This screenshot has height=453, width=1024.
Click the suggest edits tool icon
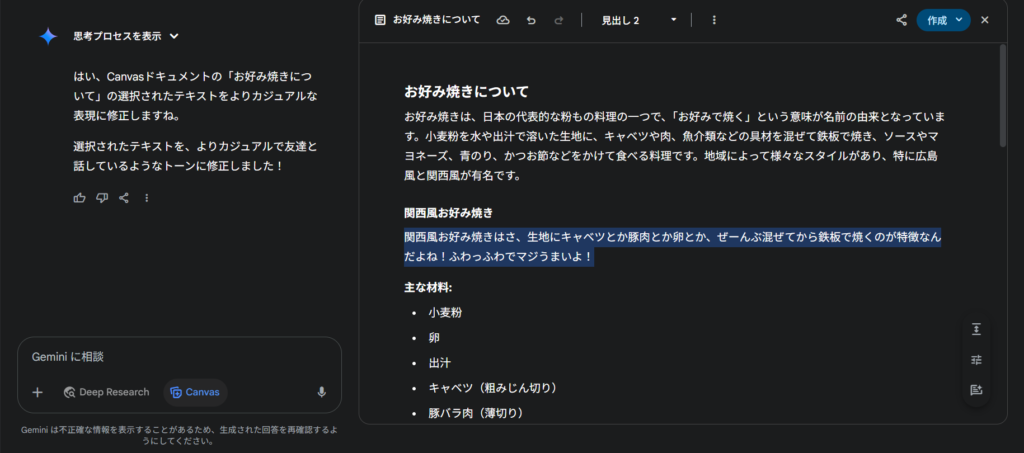coord(976,390)
